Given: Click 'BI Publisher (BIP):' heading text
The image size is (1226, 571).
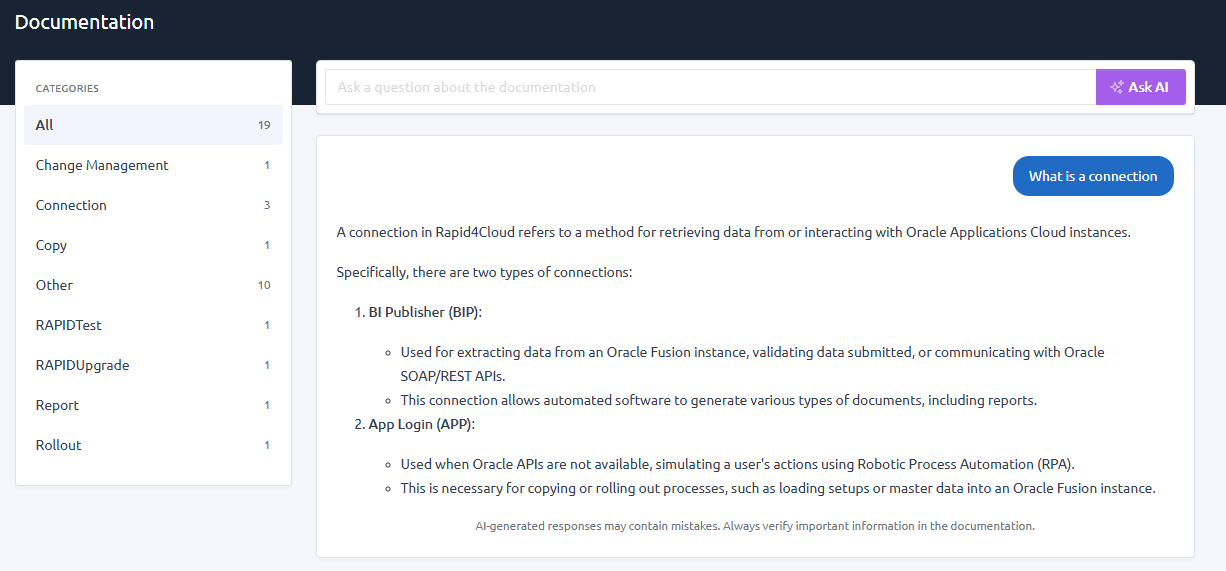Looking at the screenshot, I should click(425, 312).
